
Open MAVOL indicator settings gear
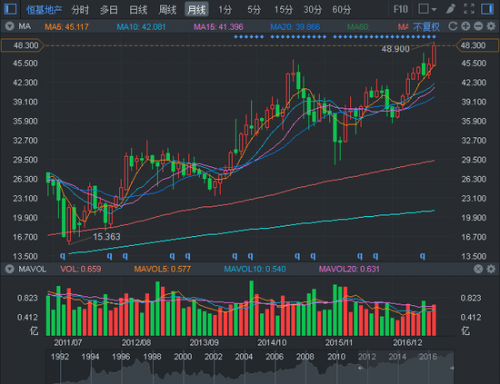(x=491, y=269)
